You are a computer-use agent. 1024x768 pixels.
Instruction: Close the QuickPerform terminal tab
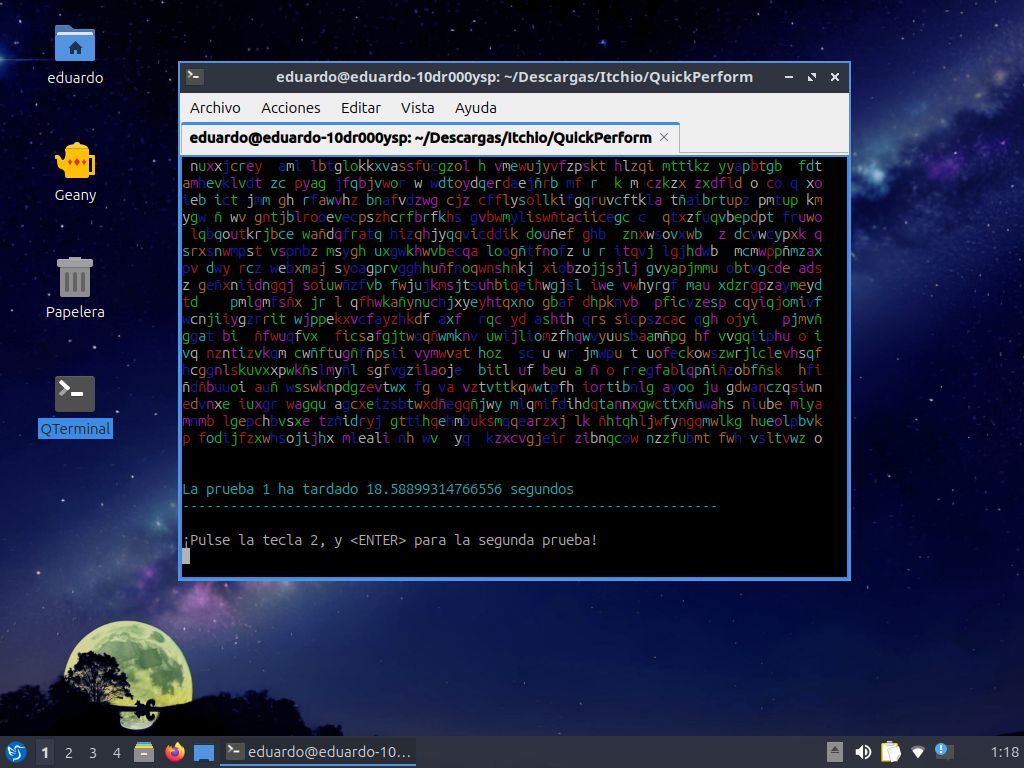pyautogui.click(x=664, y=137)
